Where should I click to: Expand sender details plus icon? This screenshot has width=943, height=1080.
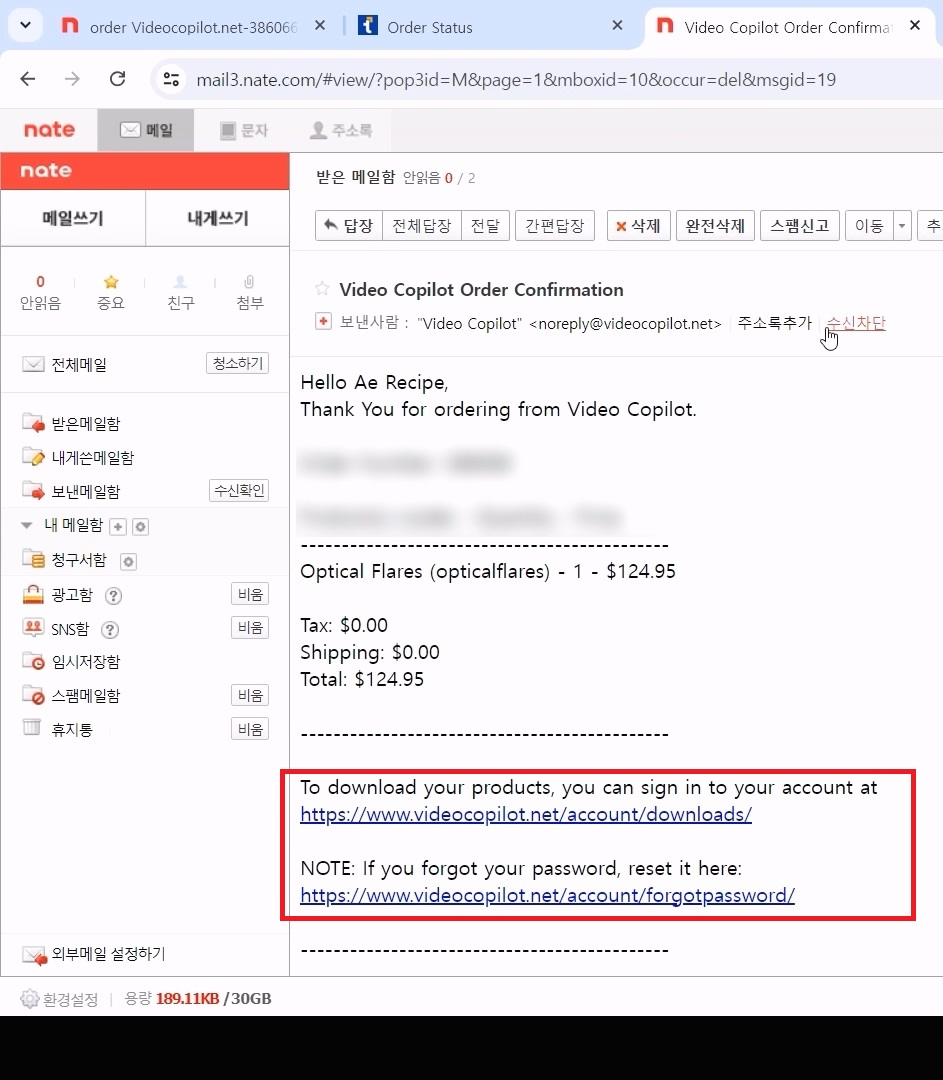click(323, 321)
